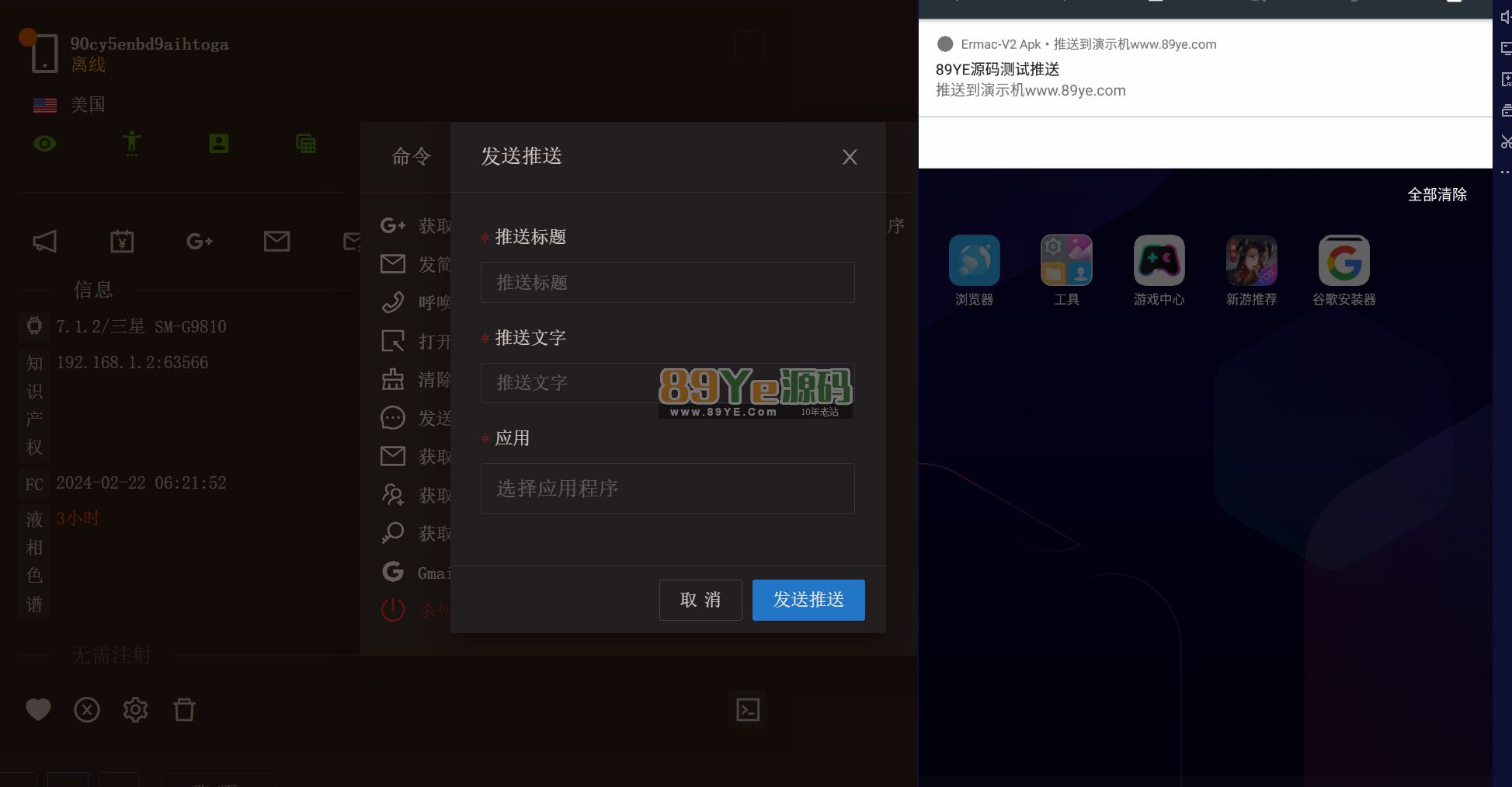This screenshot has height=787, width=1512.
Task: Click the green accessibility figure icon
Action: coord(132,144)
